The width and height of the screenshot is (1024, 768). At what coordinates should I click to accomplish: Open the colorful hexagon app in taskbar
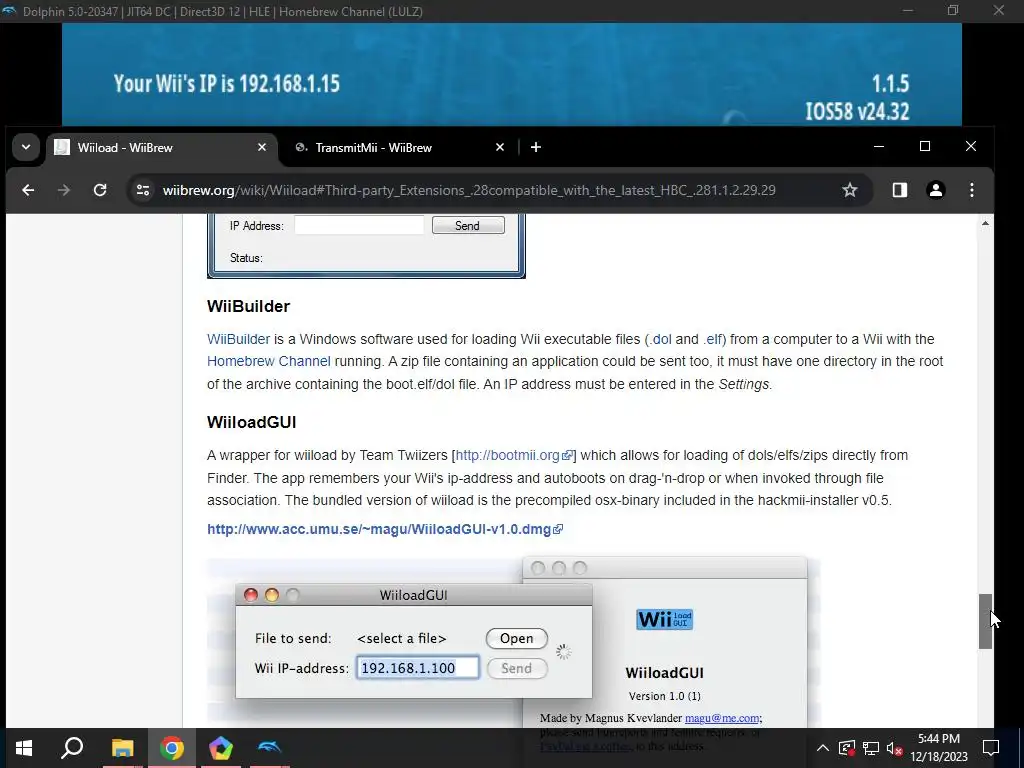pos(221,748)
